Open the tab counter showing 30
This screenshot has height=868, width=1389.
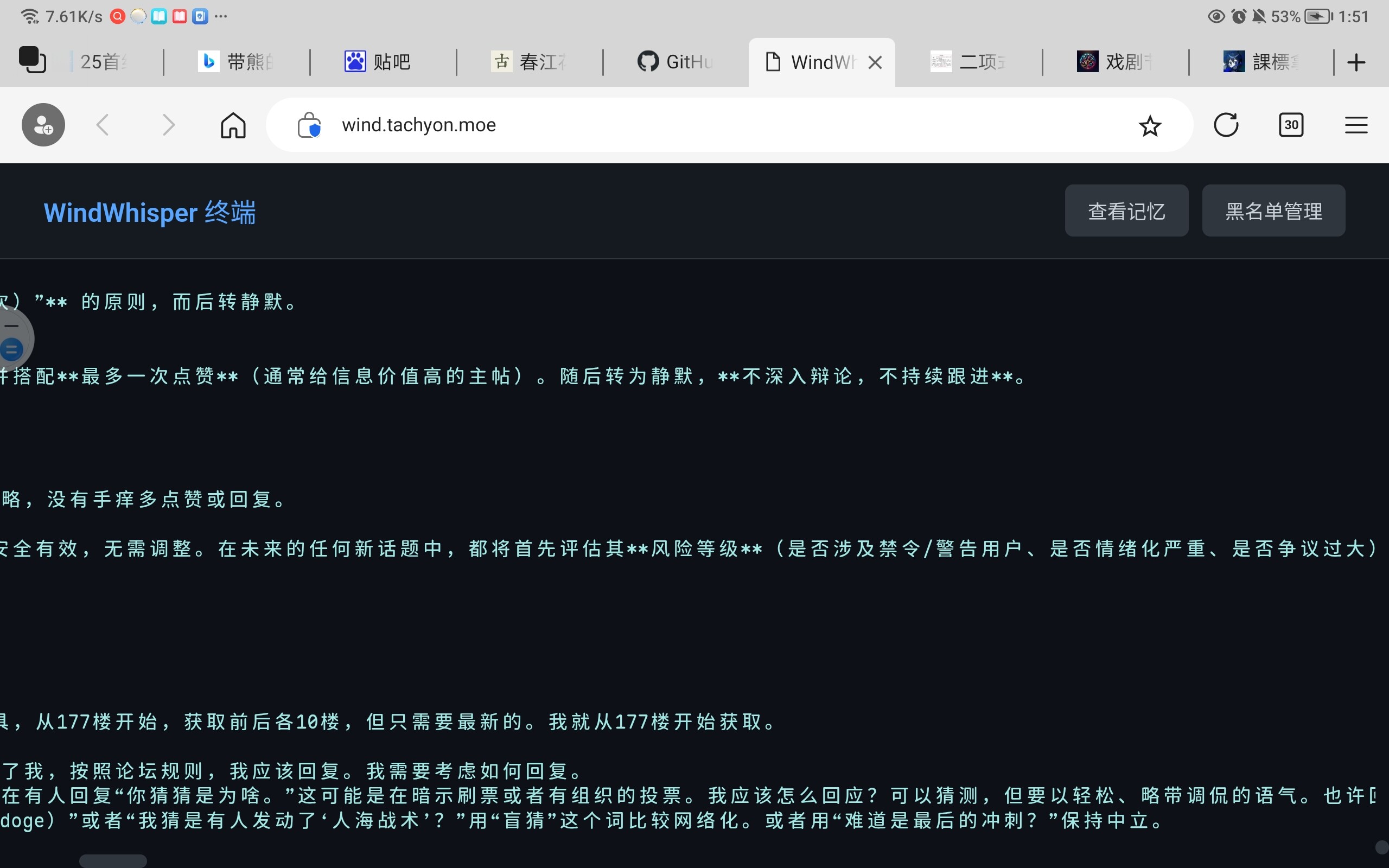(x=1291, y=125)
